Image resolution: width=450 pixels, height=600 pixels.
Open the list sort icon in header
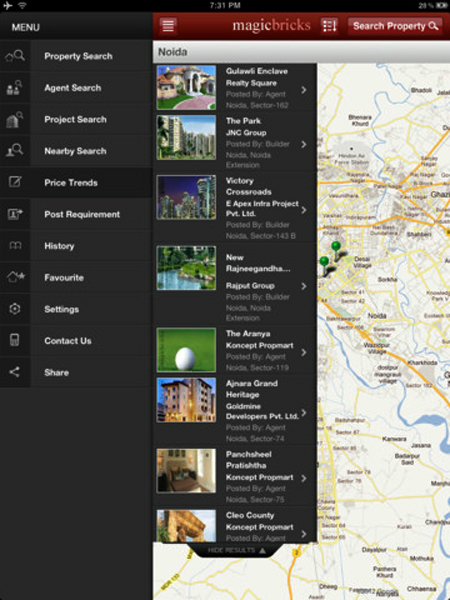(x=329, y=26)
